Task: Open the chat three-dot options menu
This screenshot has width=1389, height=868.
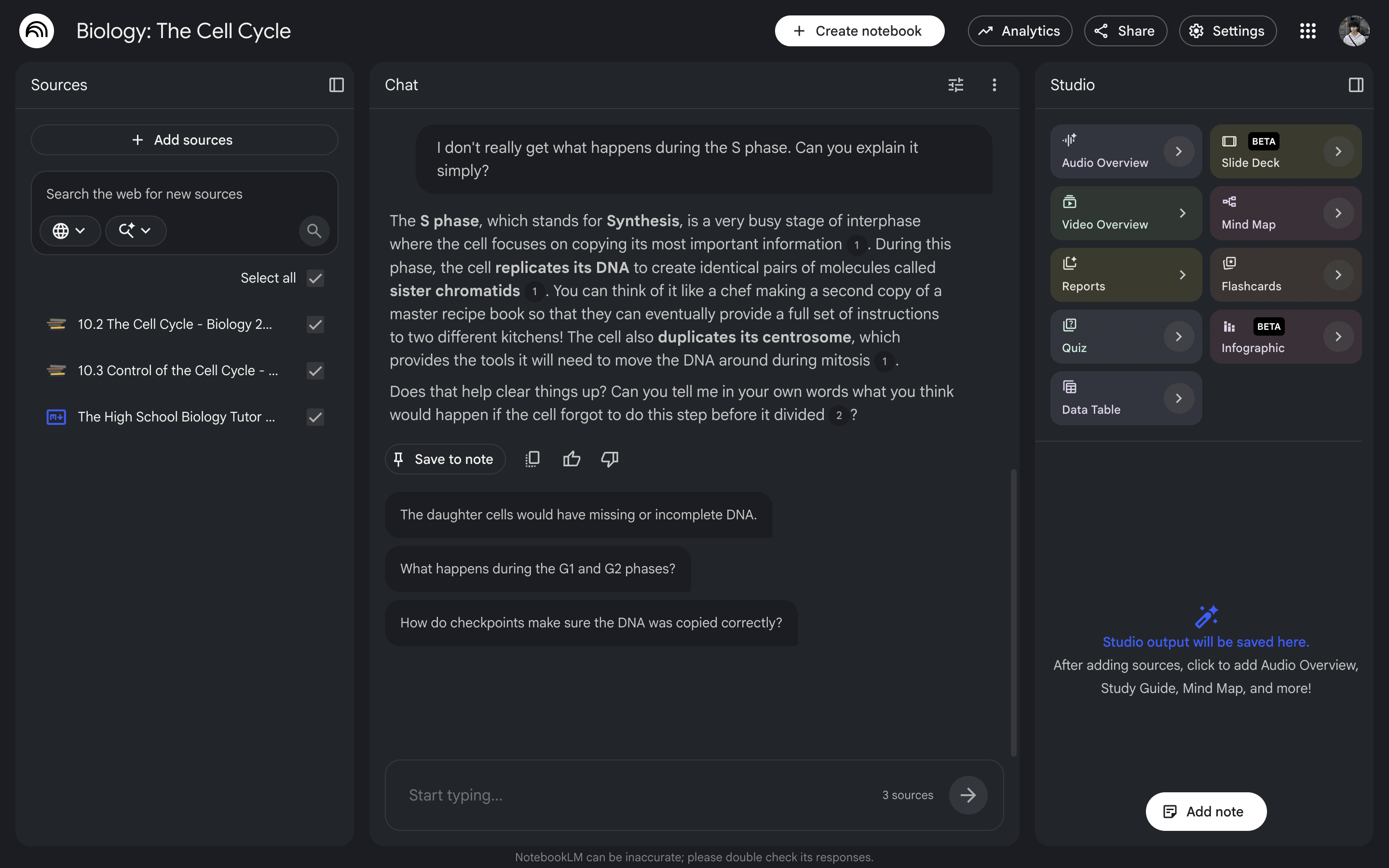Action: point(994,85)
